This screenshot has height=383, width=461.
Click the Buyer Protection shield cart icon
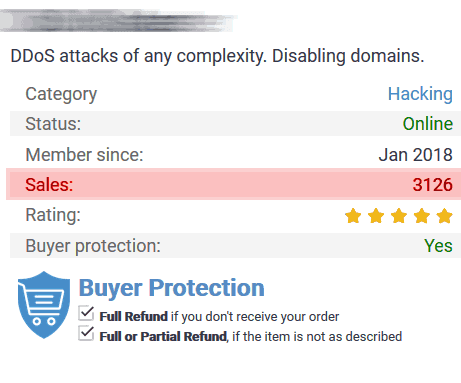pyautogui.click(x=44, y=305)
